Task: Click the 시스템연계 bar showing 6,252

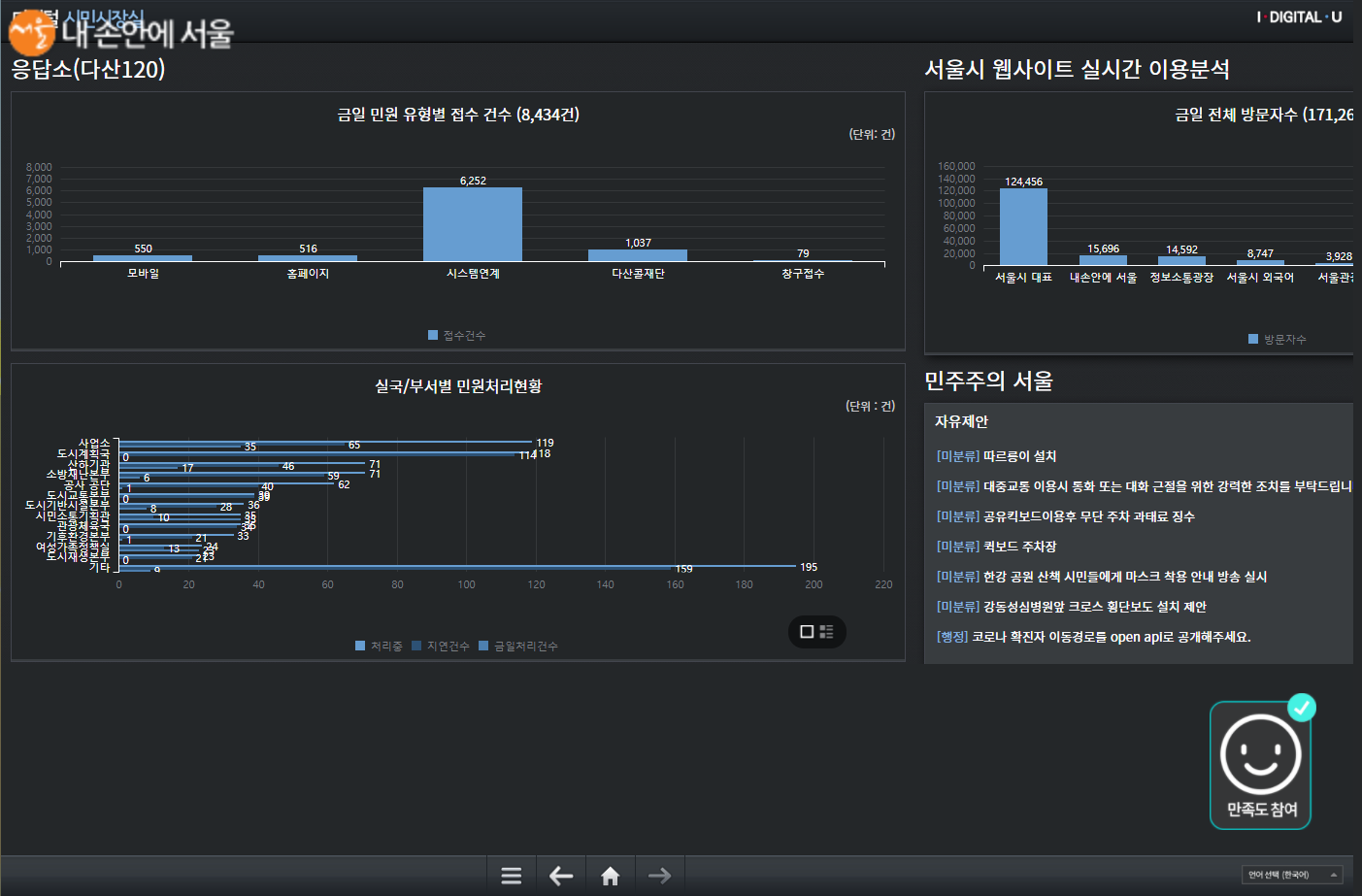Action: pyautogui.click(x=473, y=224)
